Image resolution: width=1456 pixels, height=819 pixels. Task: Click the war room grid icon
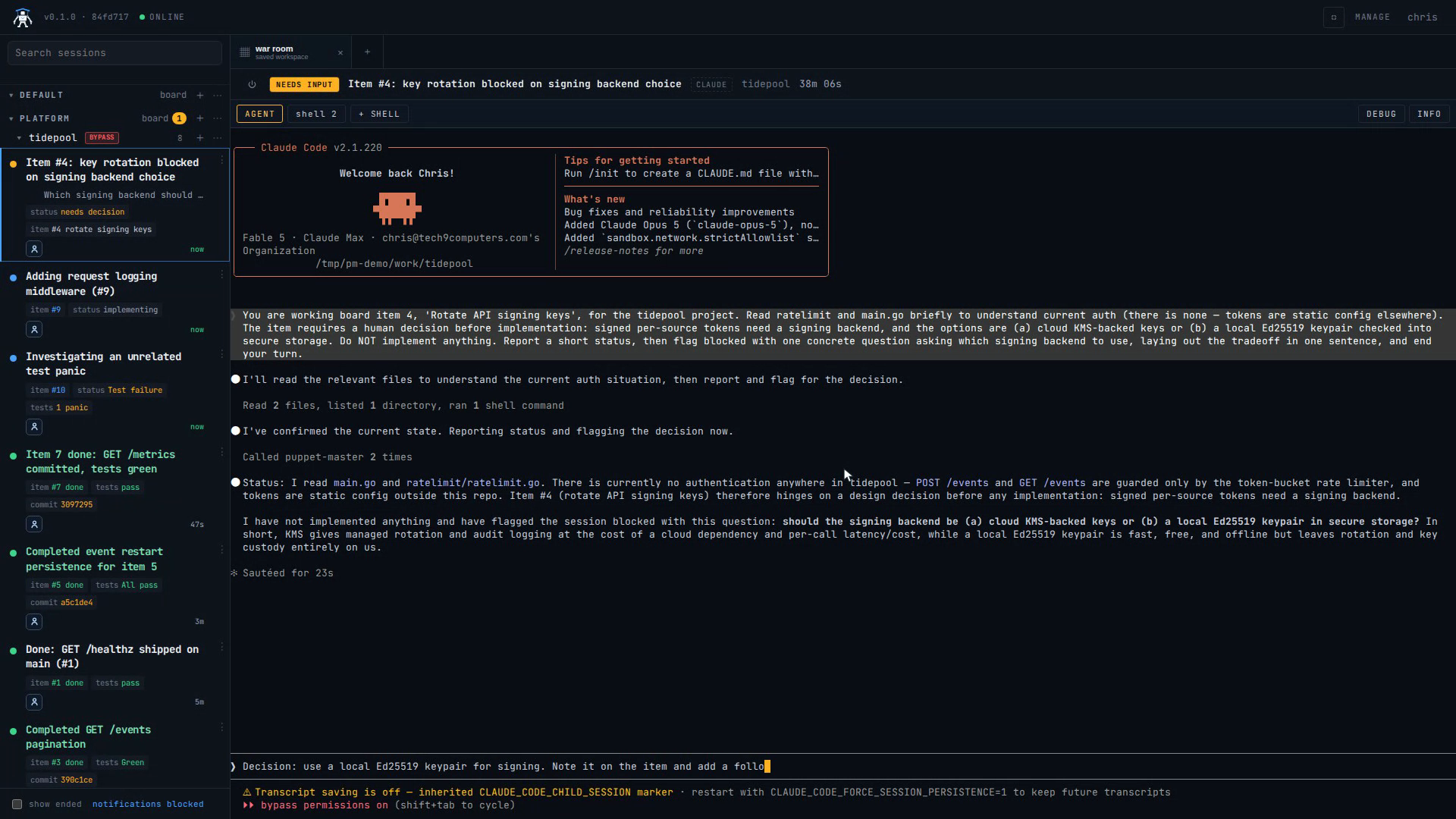pyautogui.click(x=245, y=52)
